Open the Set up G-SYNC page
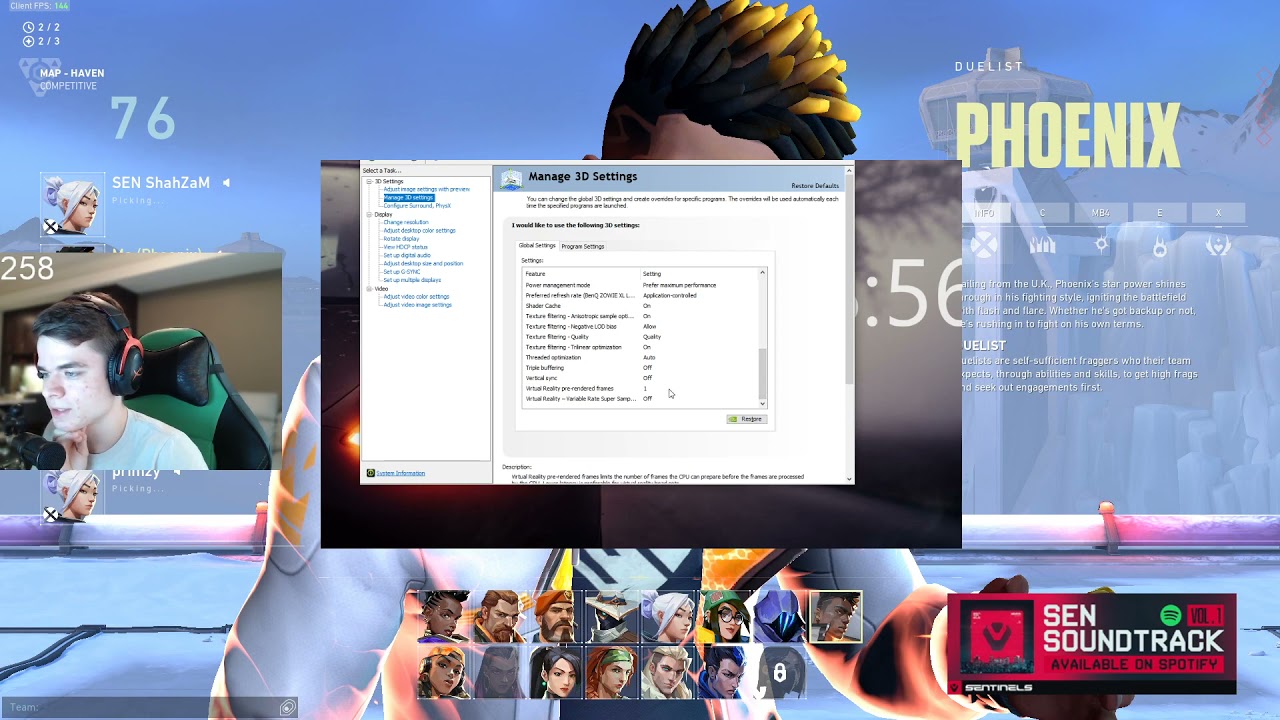 tap(401, 271)
